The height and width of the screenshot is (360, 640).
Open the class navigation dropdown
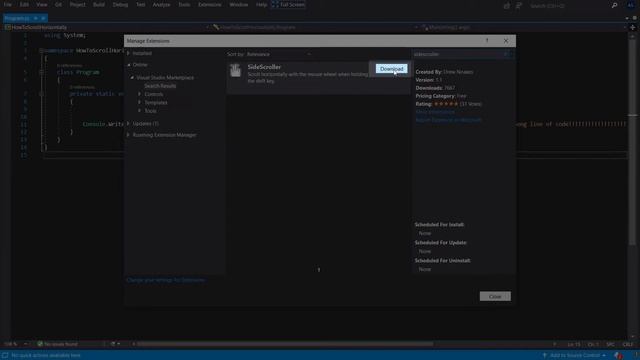pos(316,27)
